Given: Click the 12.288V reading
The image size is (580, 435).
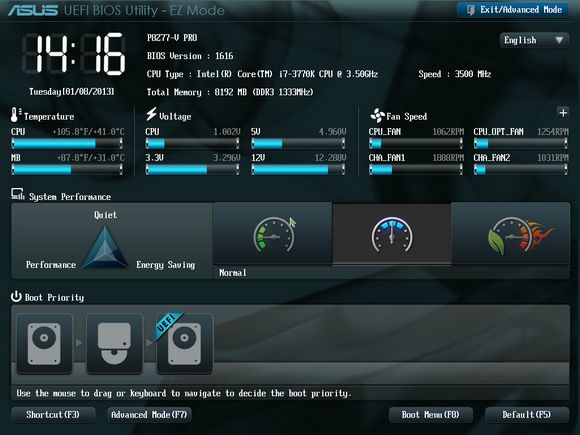Looking at the screenshot, I should tap(330, 158).
